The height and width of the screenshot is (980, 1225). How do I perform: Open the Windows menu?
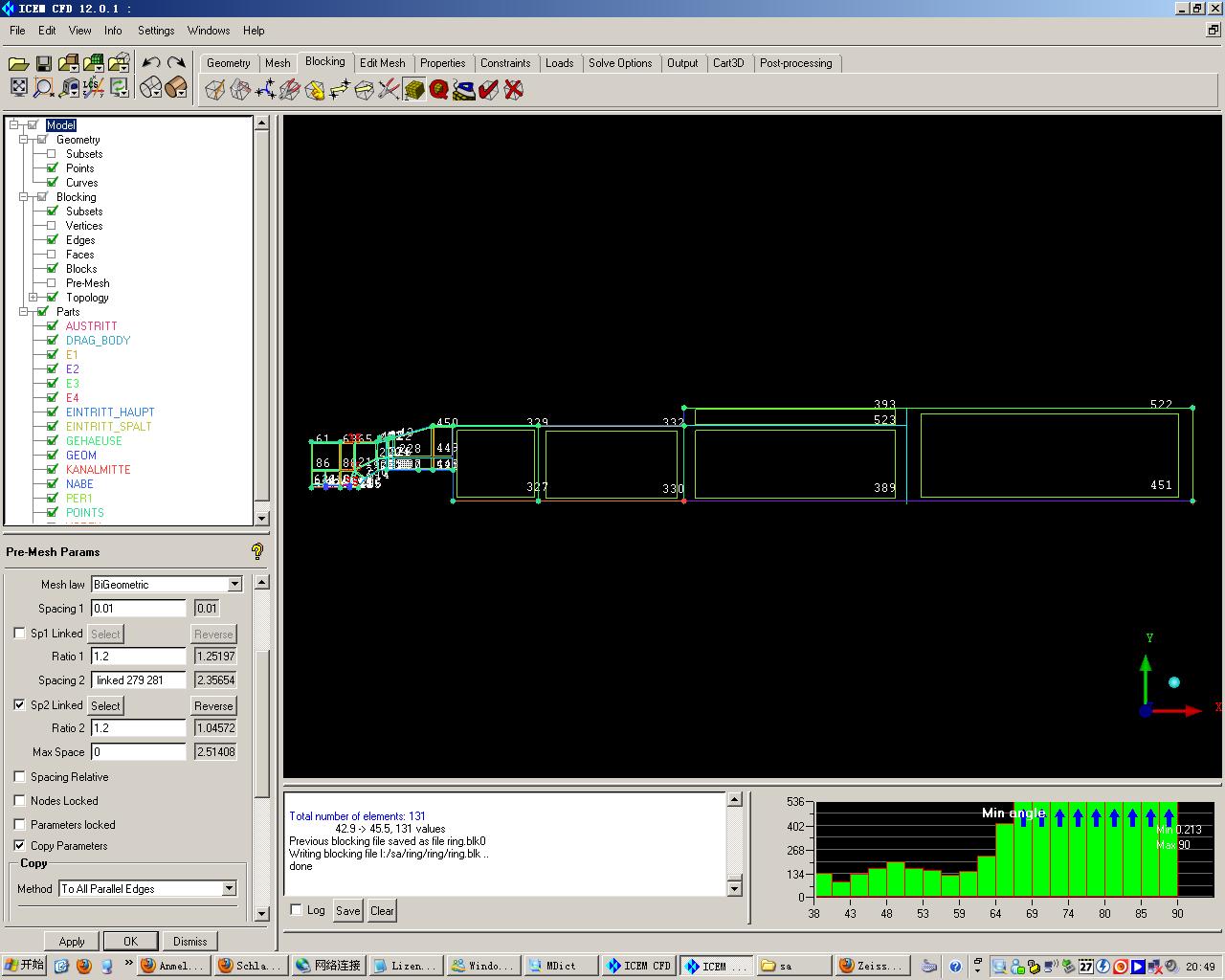click(209, 31)
